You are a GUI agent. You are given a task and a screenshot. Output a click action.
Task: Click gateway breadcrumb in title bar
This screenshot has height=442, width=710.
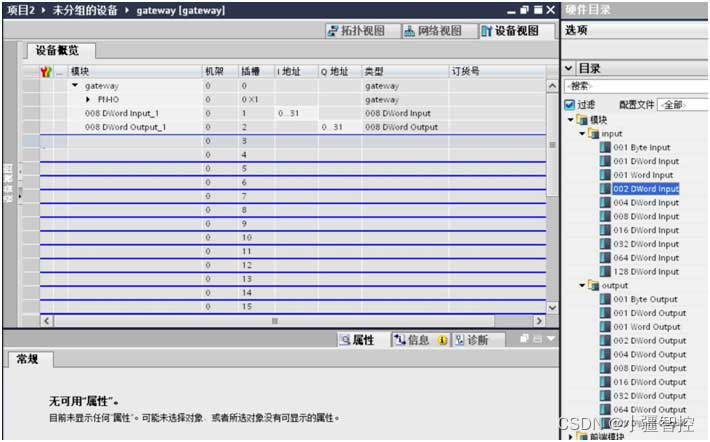click(180, 10)
